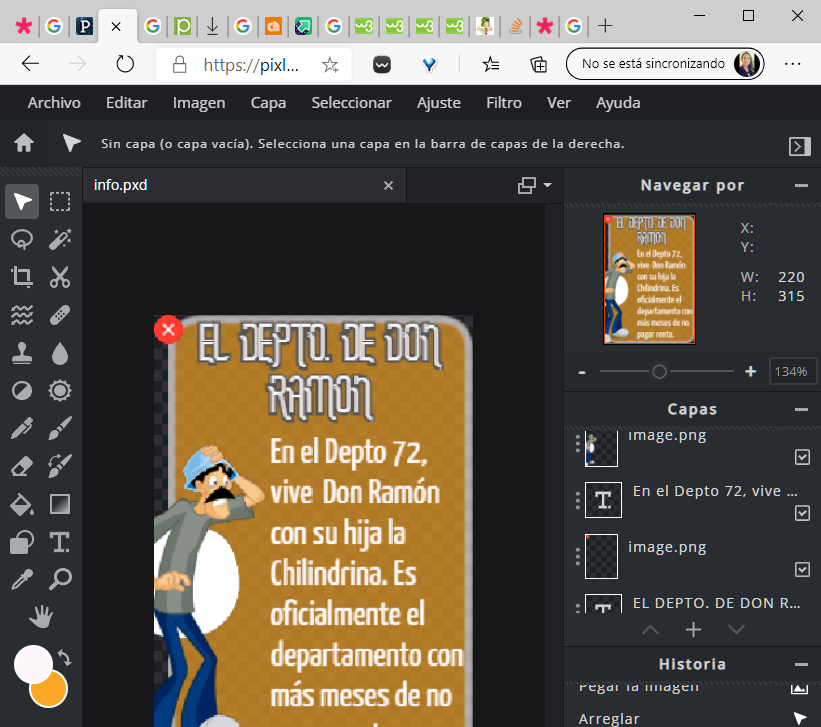Image resolution: width=821 pixels, height=727 pixels.
Task: Open the window arrangement dropdown
Action: (535, 185)
